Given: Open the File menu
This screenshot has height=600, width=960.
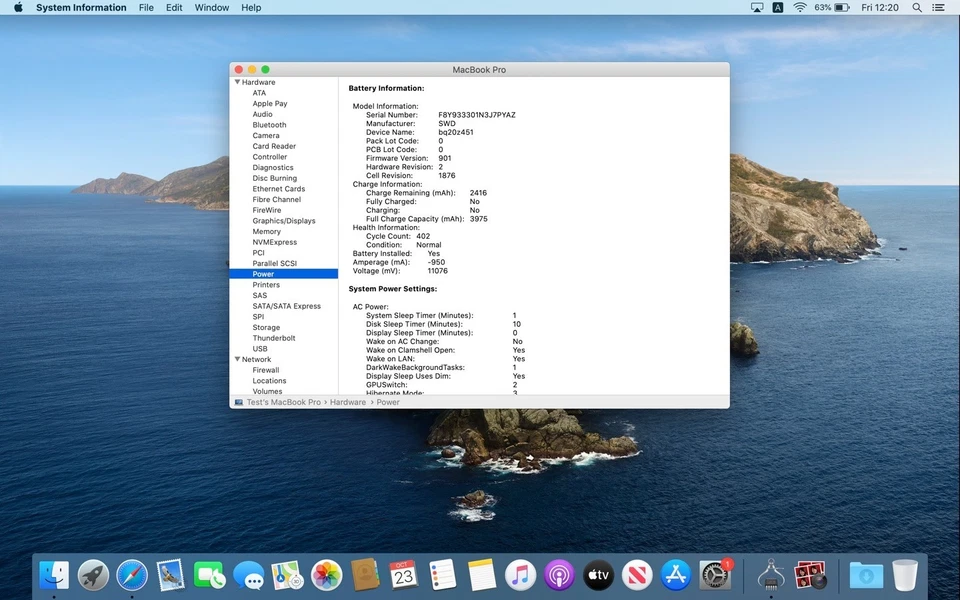Looking at the screenshot, I should pos(146,7).
